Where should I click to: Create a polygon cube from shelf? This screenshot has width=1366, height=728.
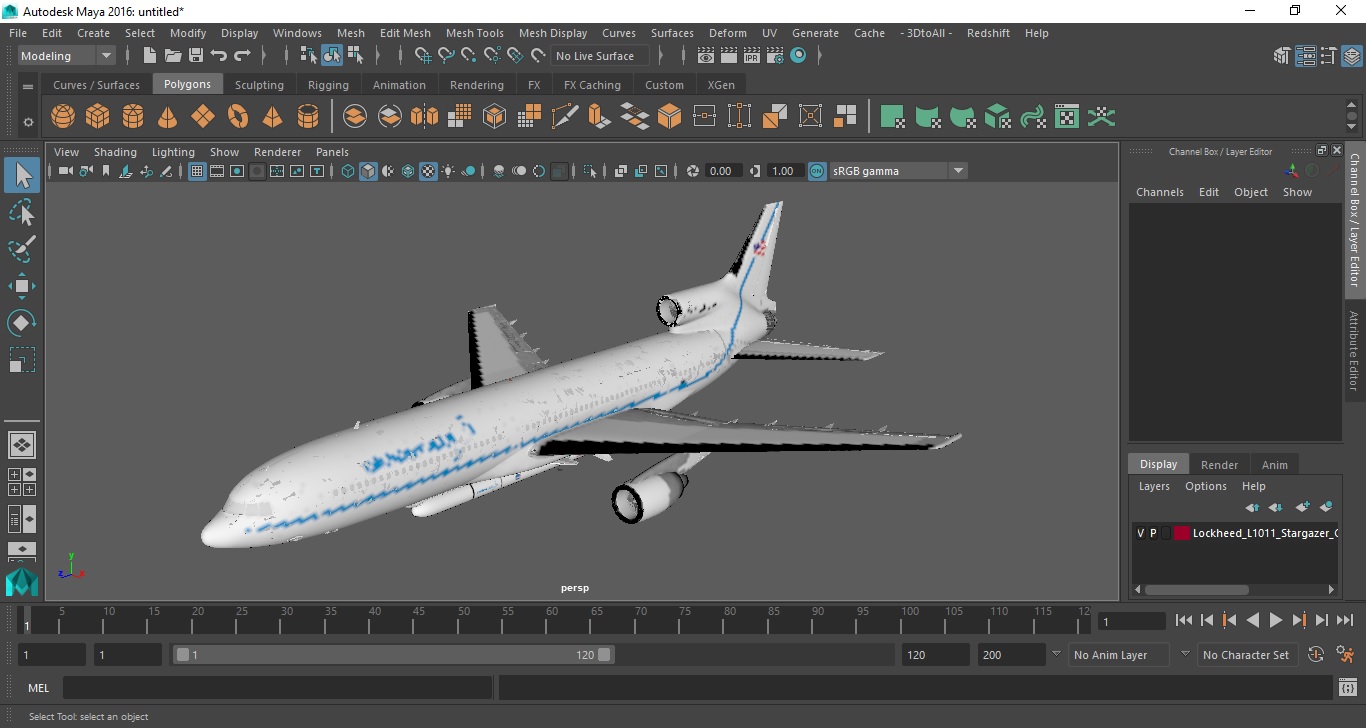pyautogui.click(x=98, y=117)
